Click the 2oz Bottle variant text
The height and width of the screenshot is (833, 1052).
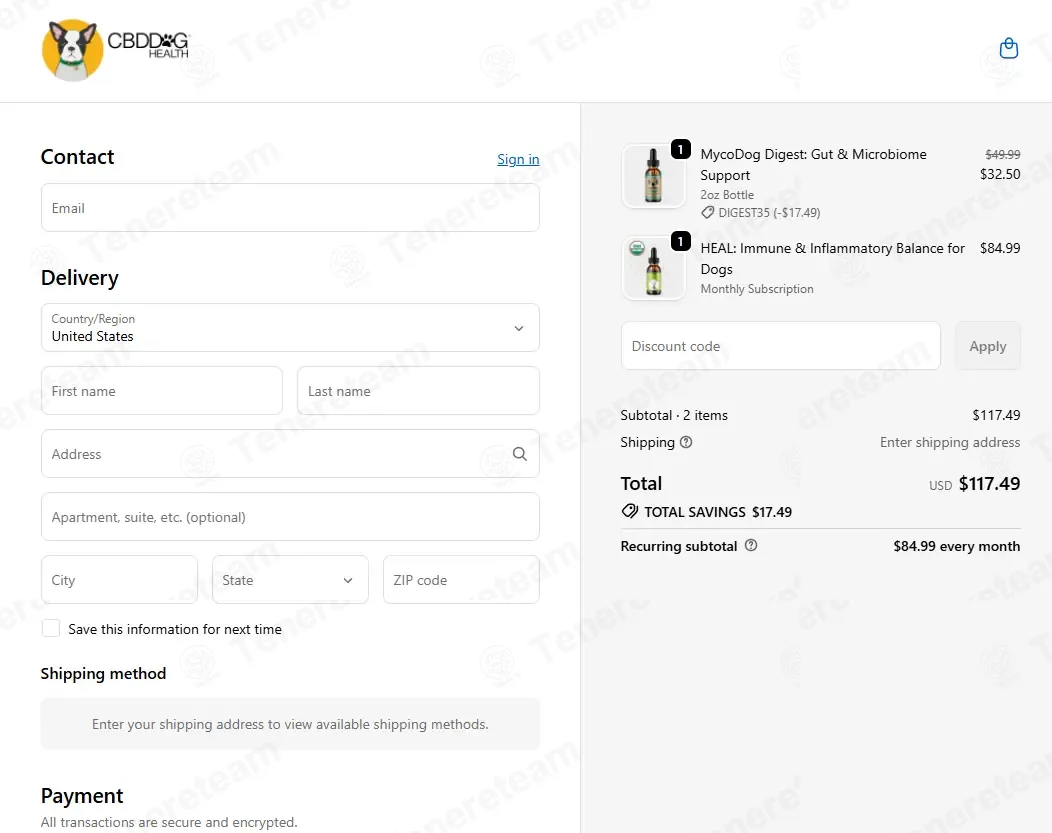click(727, 195)
